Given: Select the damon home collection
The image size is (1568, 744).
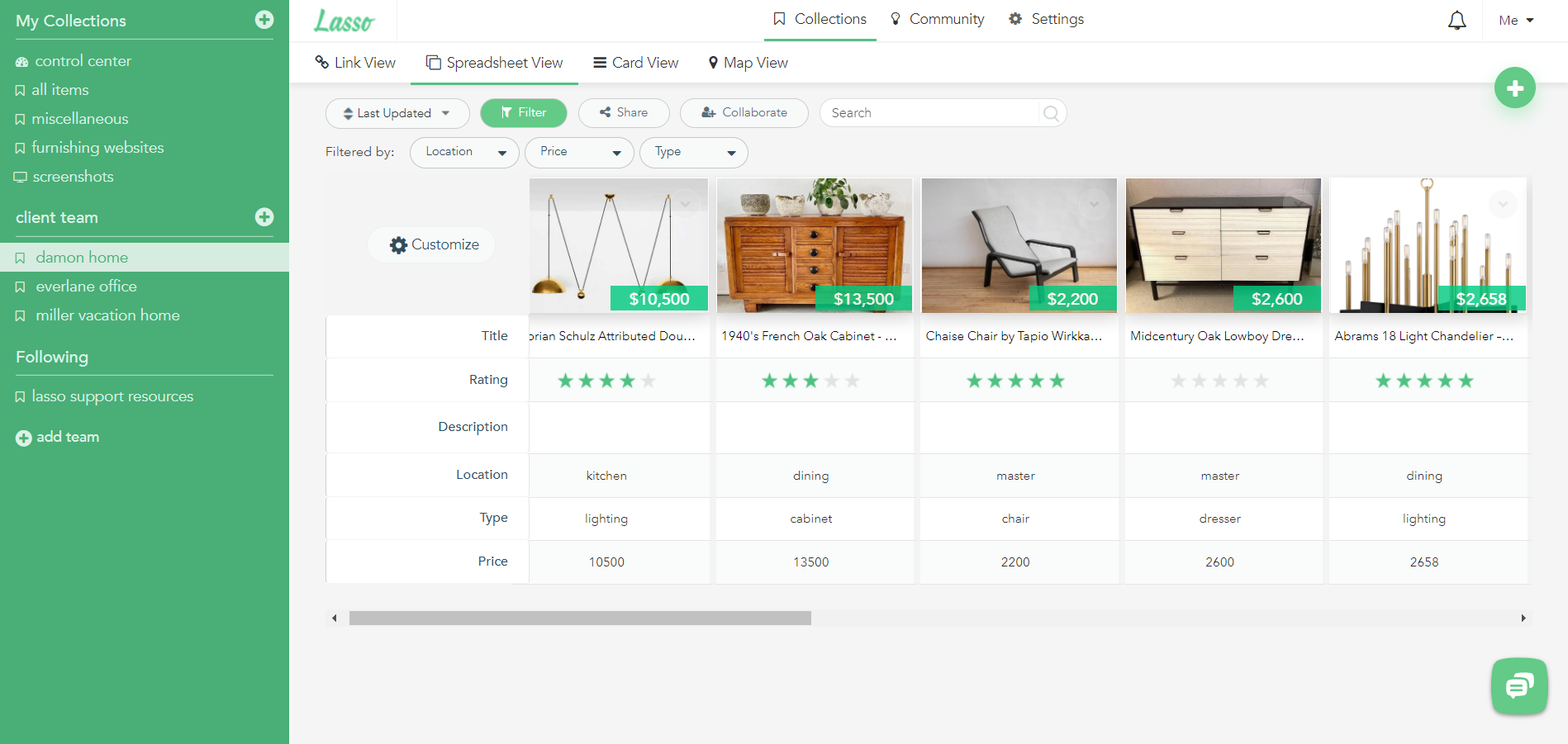Looking at the screenshot, I should pos(81,257).
